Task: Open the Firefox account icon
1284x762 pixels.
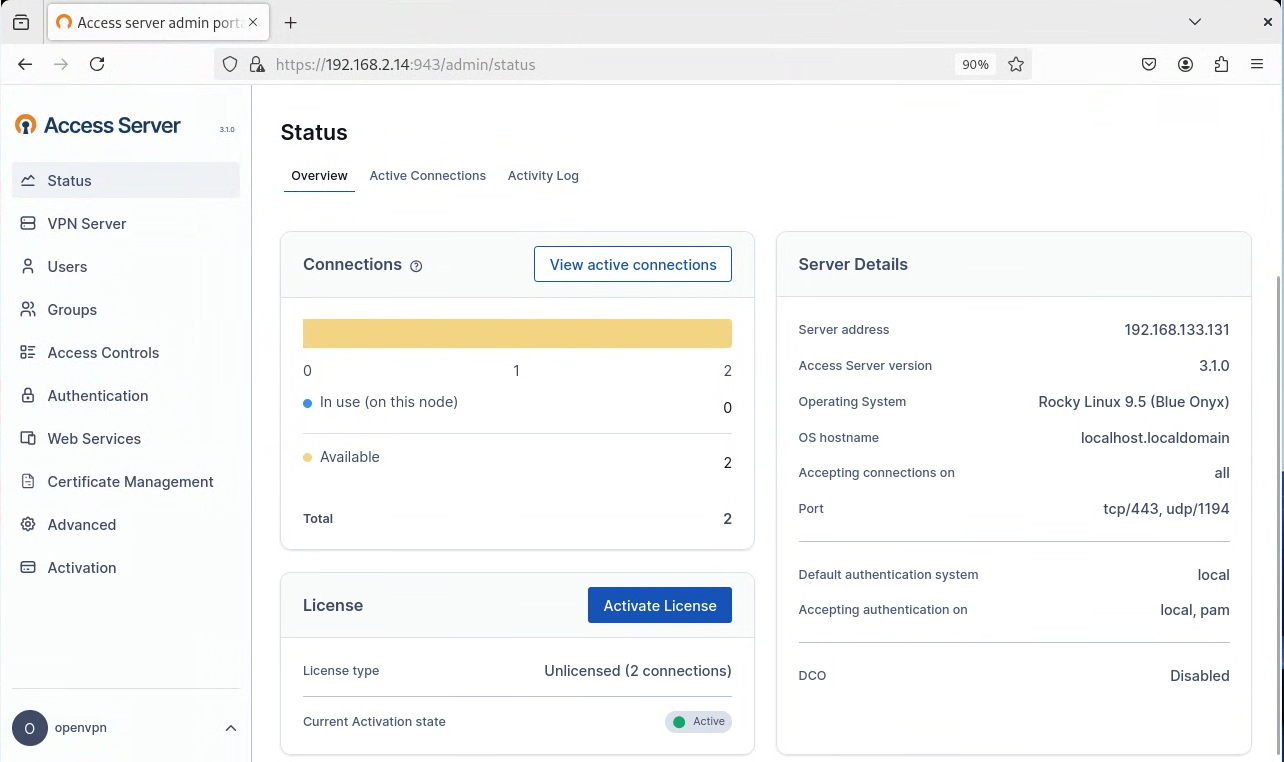Action: point(1185,64)
